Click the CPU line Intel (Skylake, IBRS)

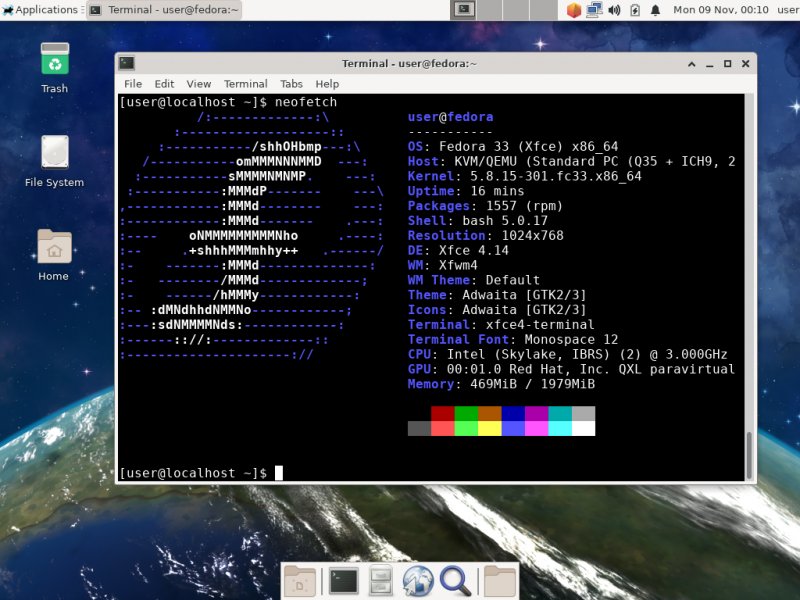(567, 354)
